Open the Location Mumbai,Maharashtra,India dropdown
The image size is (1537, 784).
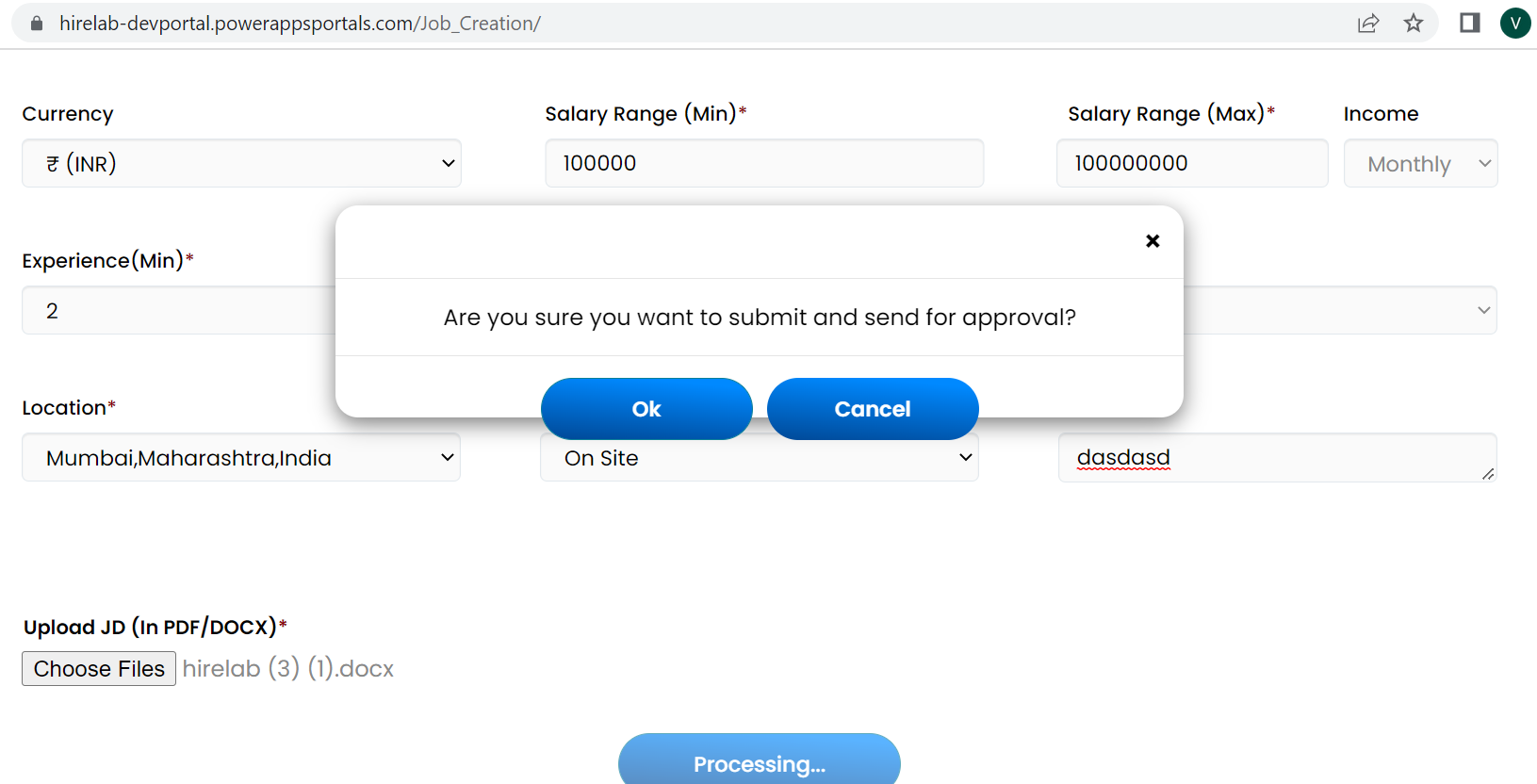pos(241,458)
